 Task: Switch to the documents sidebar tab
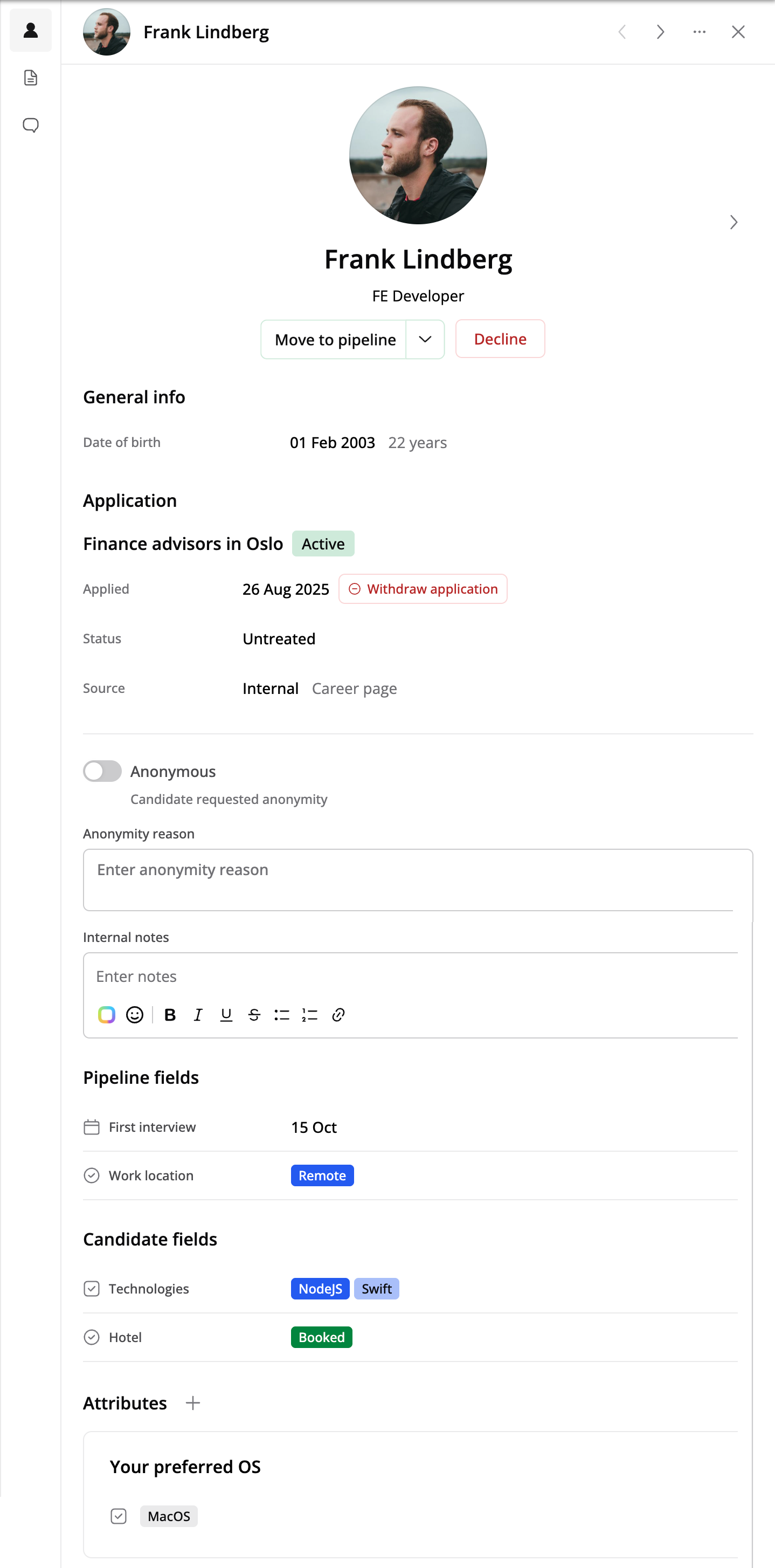30,78
